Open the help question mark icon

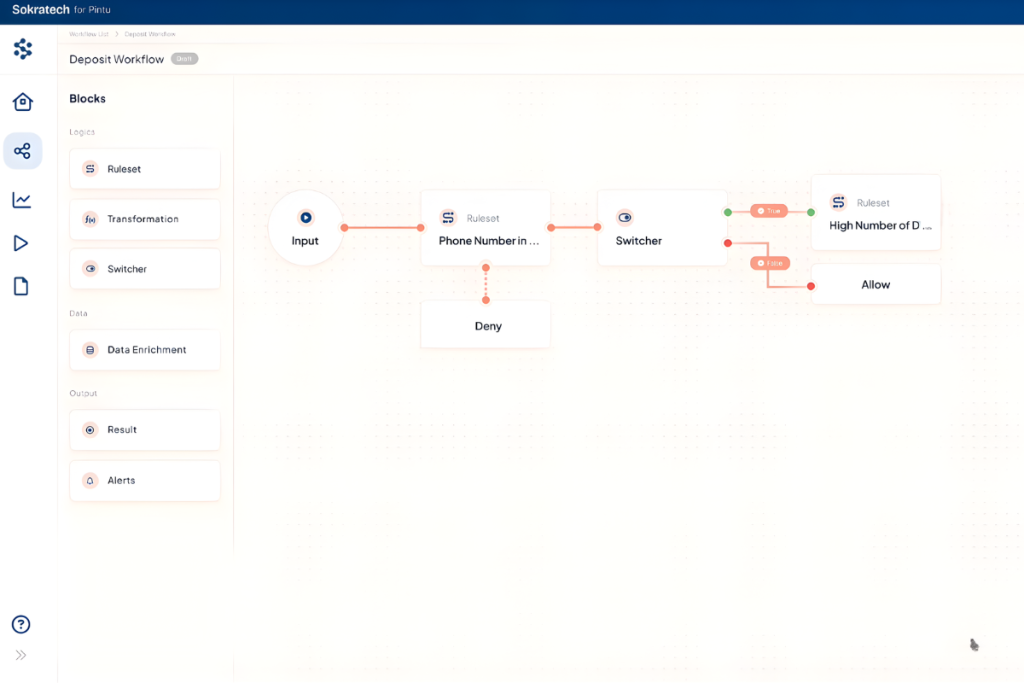21,624
